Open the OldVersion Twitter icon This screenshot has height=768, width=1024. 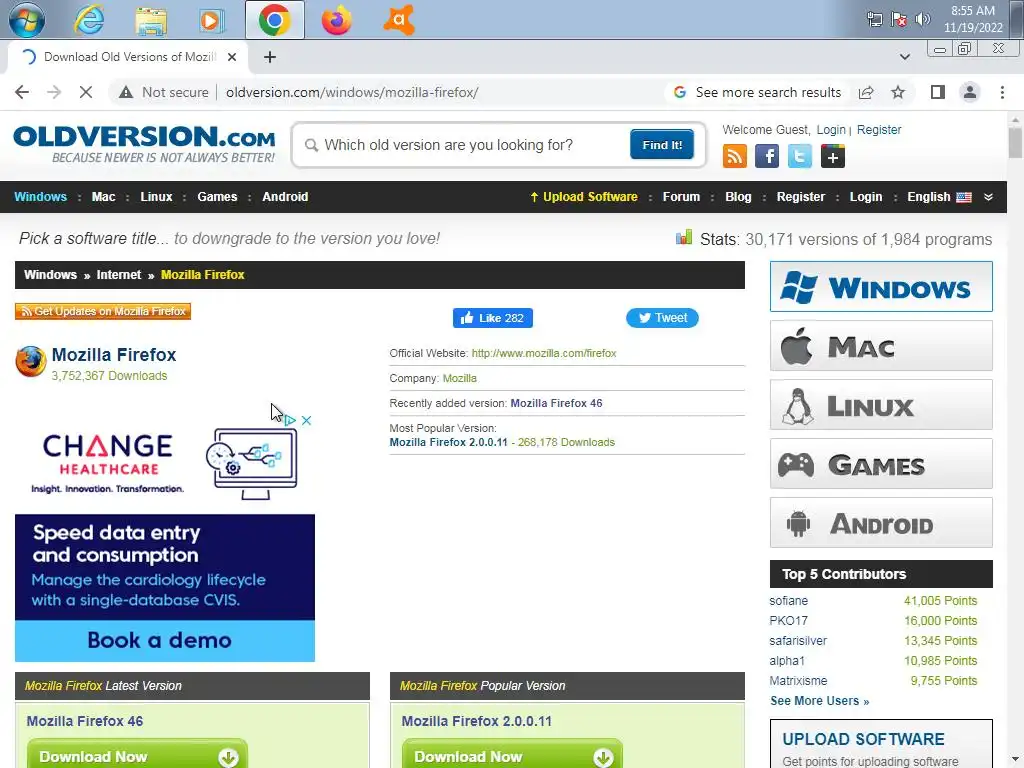click(800, 156)
